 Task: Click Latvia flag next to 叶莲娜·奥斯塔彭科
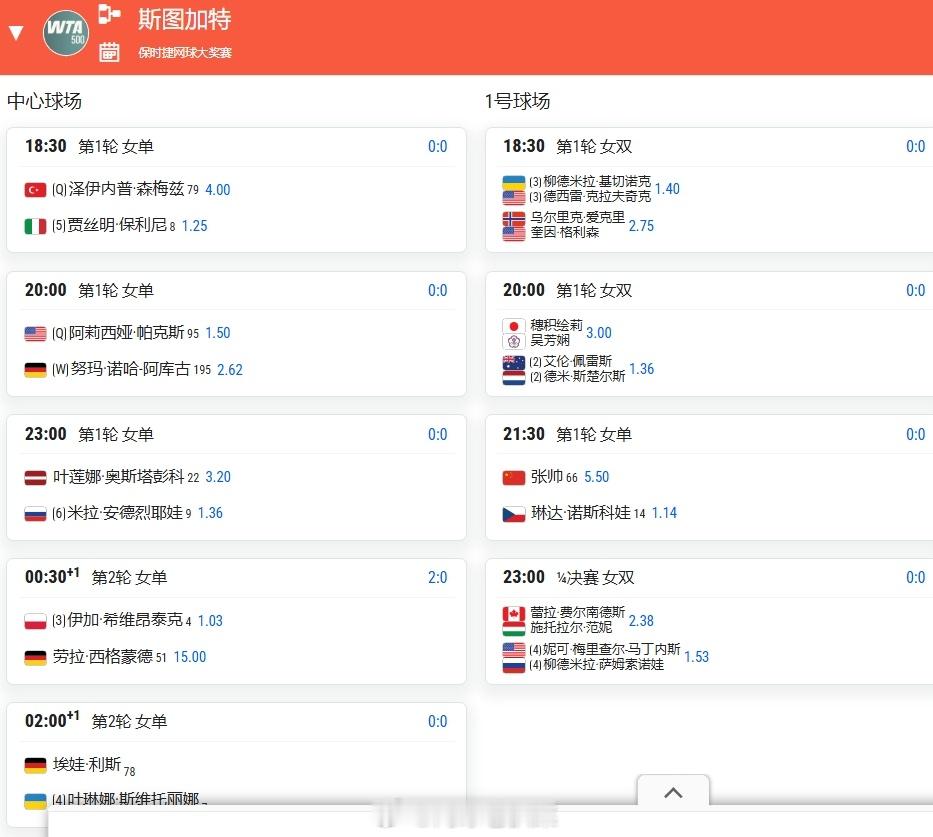35,478
